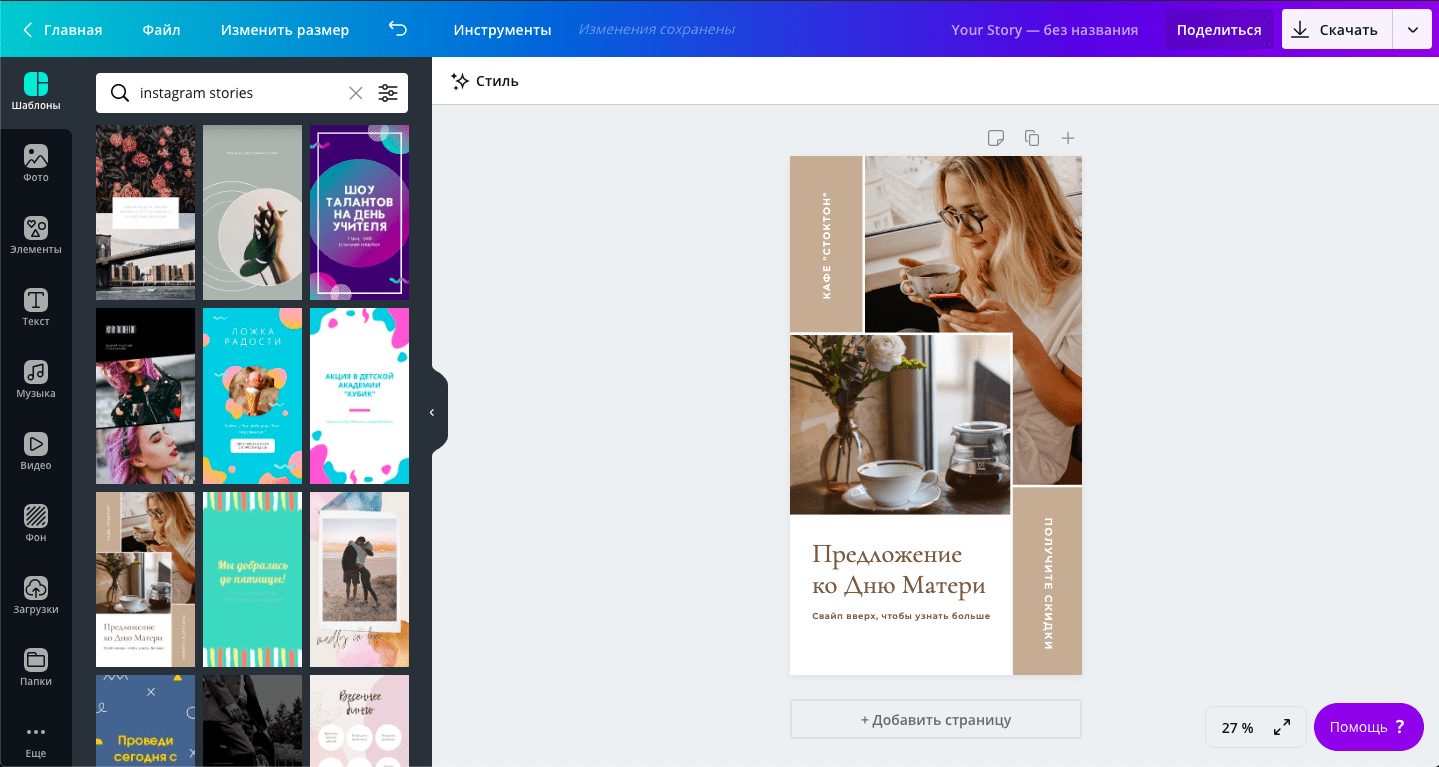Screen dimensions: 1439x767
Task: Open the 27 % zoom level control
Action: [1237, 728]
